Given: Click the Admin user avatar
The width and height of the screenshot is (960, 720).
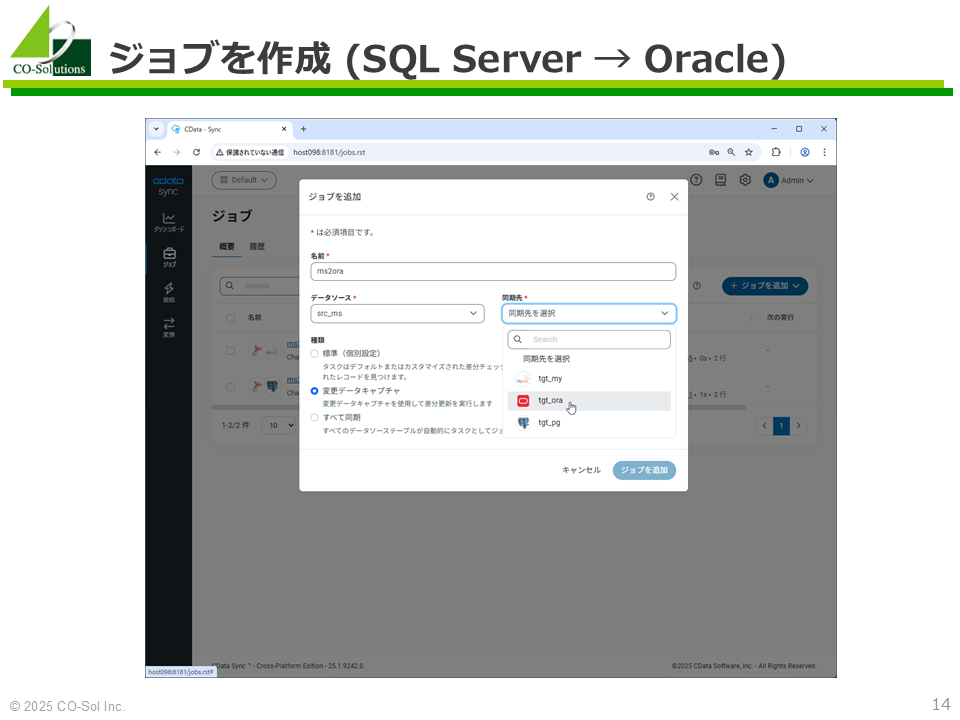Looking at the screenshot, I should click(771, 180).
